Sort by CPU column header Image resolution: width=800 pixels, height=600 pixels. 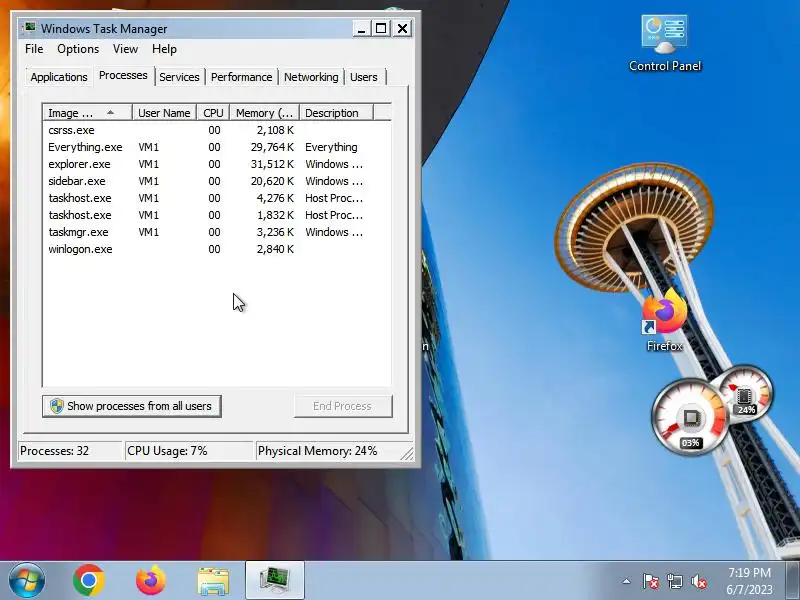[213, 113]
